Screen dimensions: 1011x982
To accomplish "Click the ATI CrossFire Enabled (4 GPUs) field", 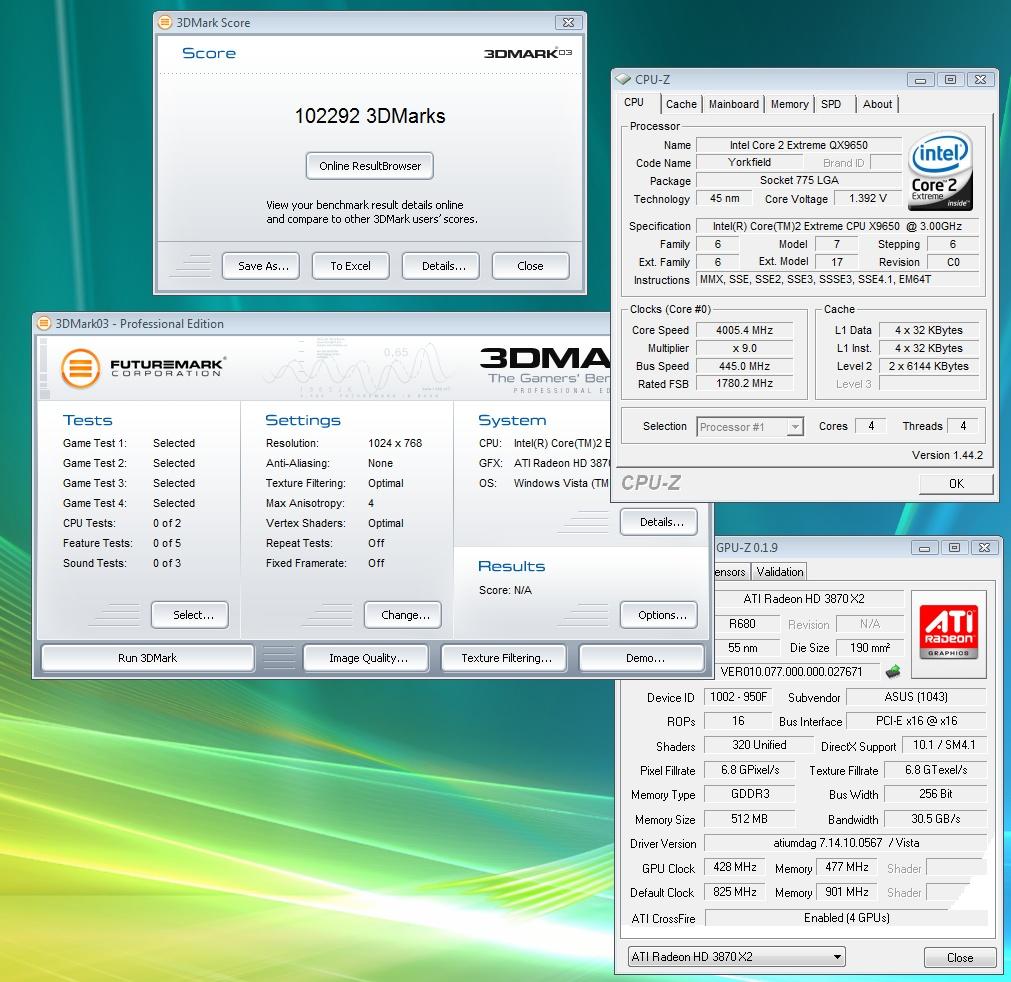I will pos(846,918).
